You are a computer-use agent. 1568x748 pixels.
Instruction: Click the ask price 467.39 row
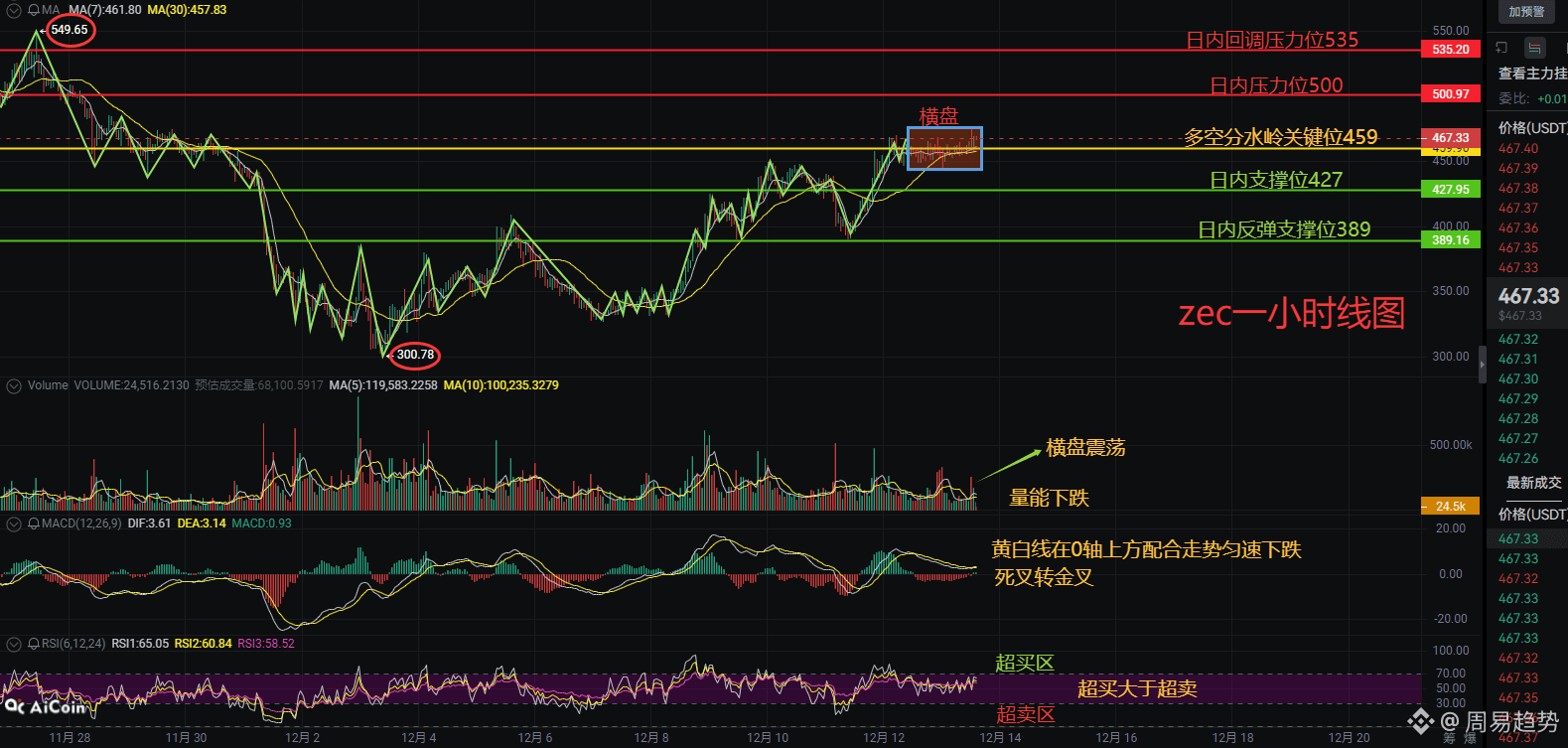(x=1519, y=169)
